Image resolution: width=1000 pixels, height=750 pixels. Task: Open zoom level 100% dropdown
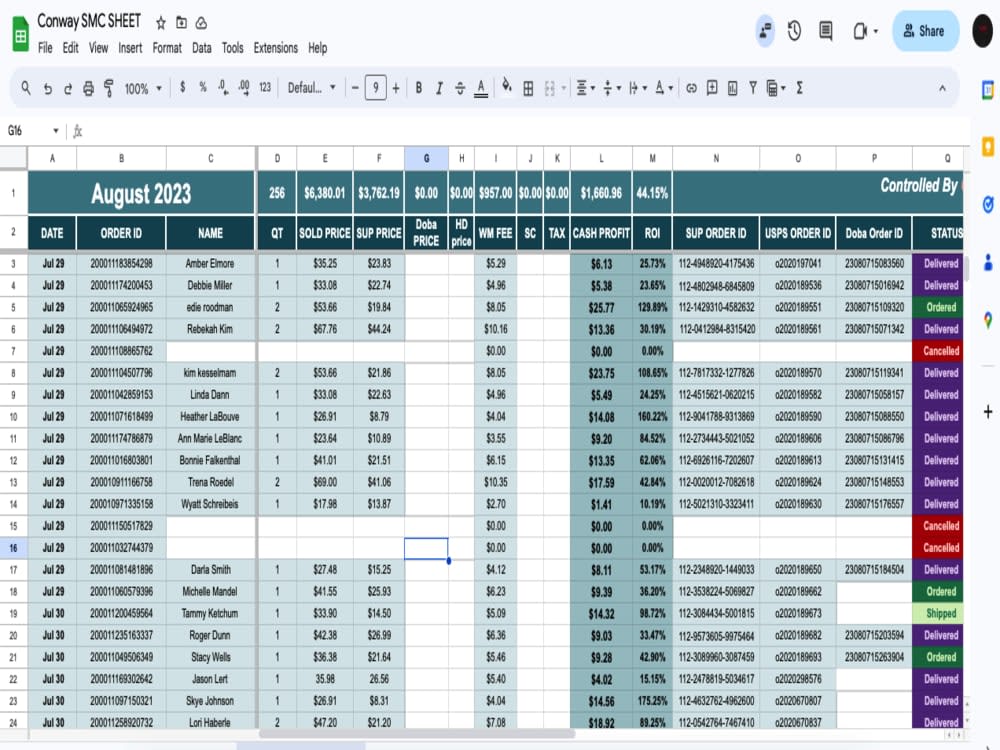coord(143,89)
